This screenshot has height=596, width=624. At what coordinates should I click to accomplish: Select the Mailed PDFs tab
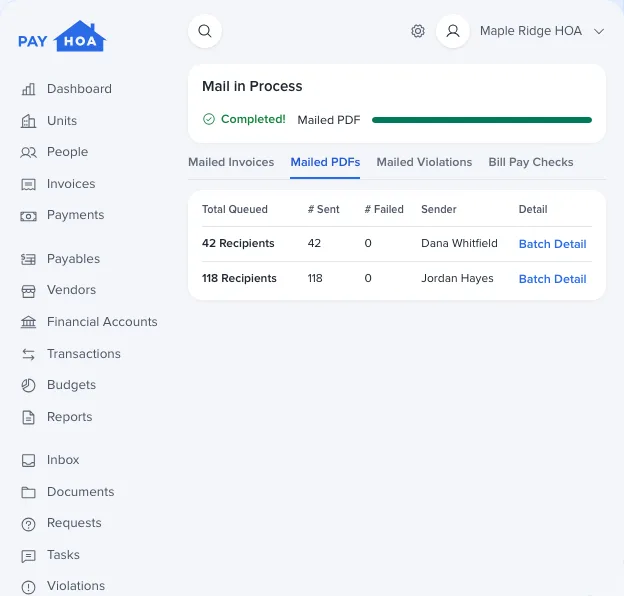click(325, 162)
